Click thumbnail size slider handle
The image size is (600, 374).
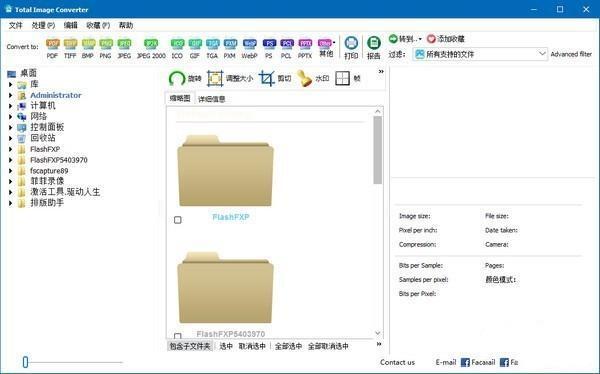pyautogui.click(x=25, y=362)
